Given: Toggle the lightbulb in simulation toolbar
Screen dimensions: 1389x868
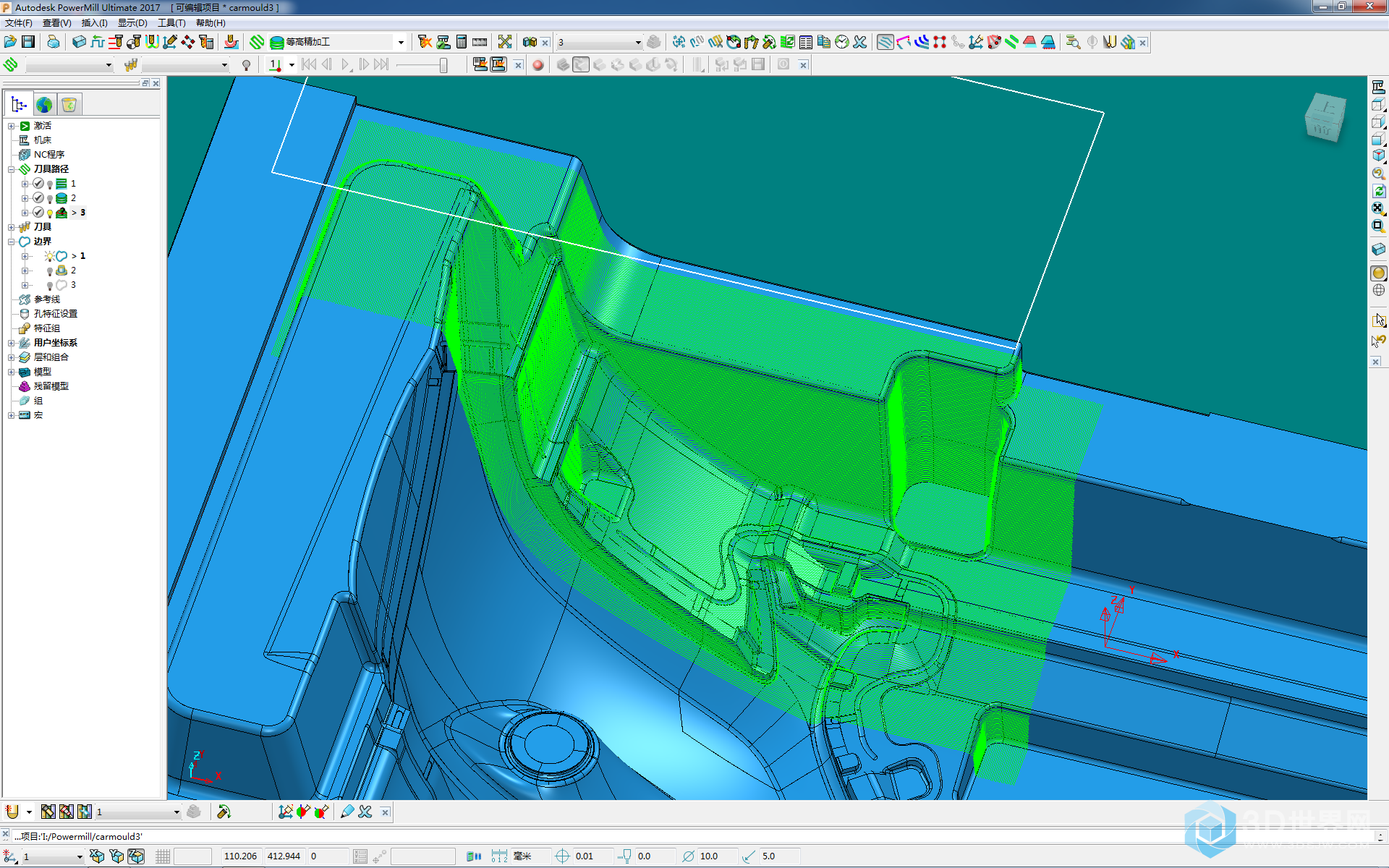Looking at the screenshot, I should [247, 65].
